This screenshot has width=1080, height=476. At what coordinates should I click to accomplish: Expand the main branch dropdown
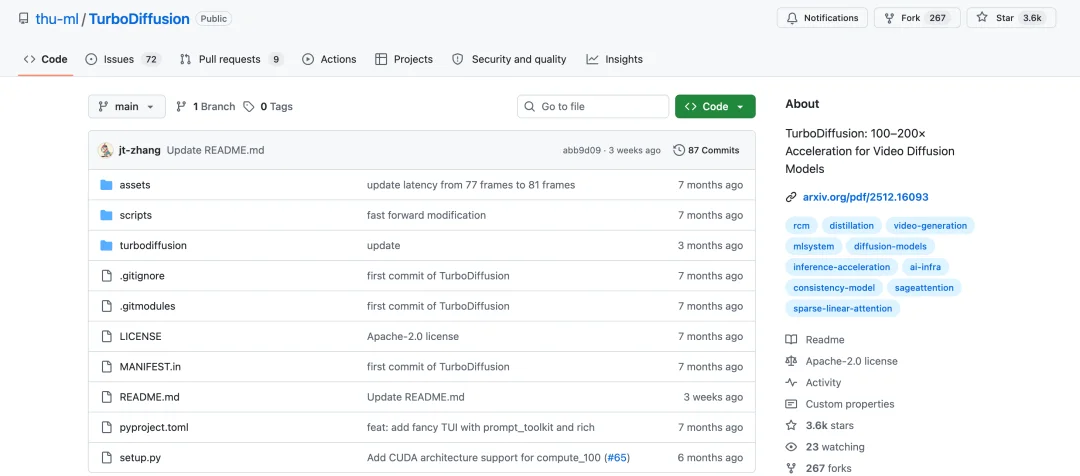pos(127,106)
